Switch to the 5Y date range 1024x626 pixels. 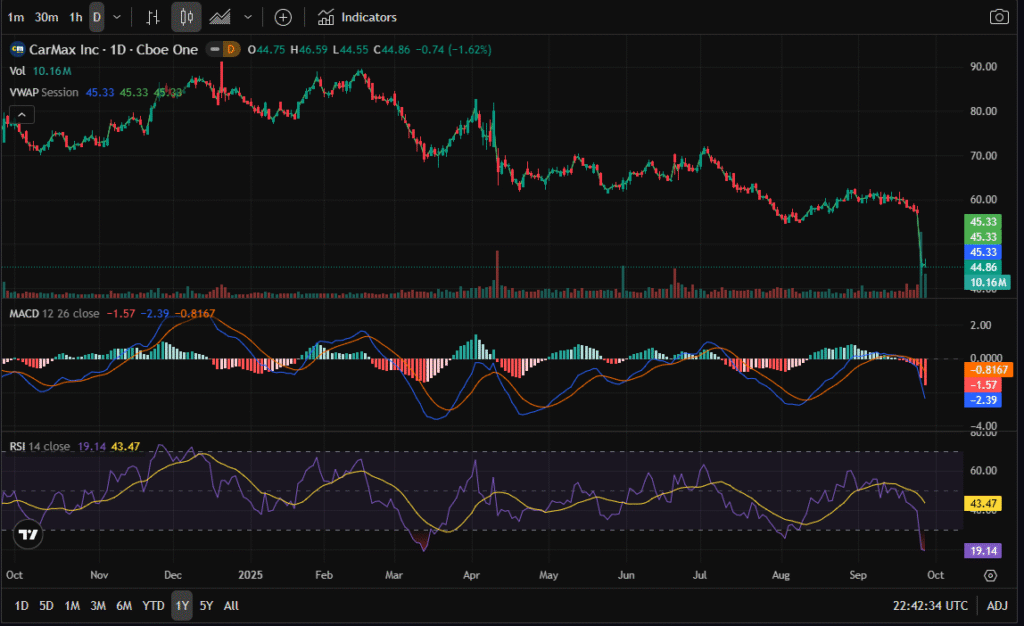pos(205,606)
